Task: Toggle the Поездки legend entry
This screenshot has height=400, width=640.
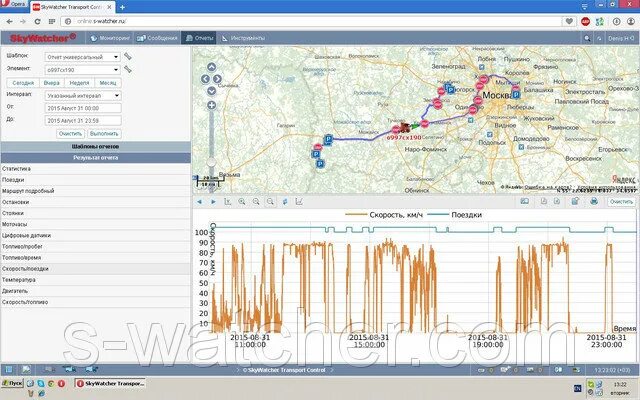Action: (454, 215)
